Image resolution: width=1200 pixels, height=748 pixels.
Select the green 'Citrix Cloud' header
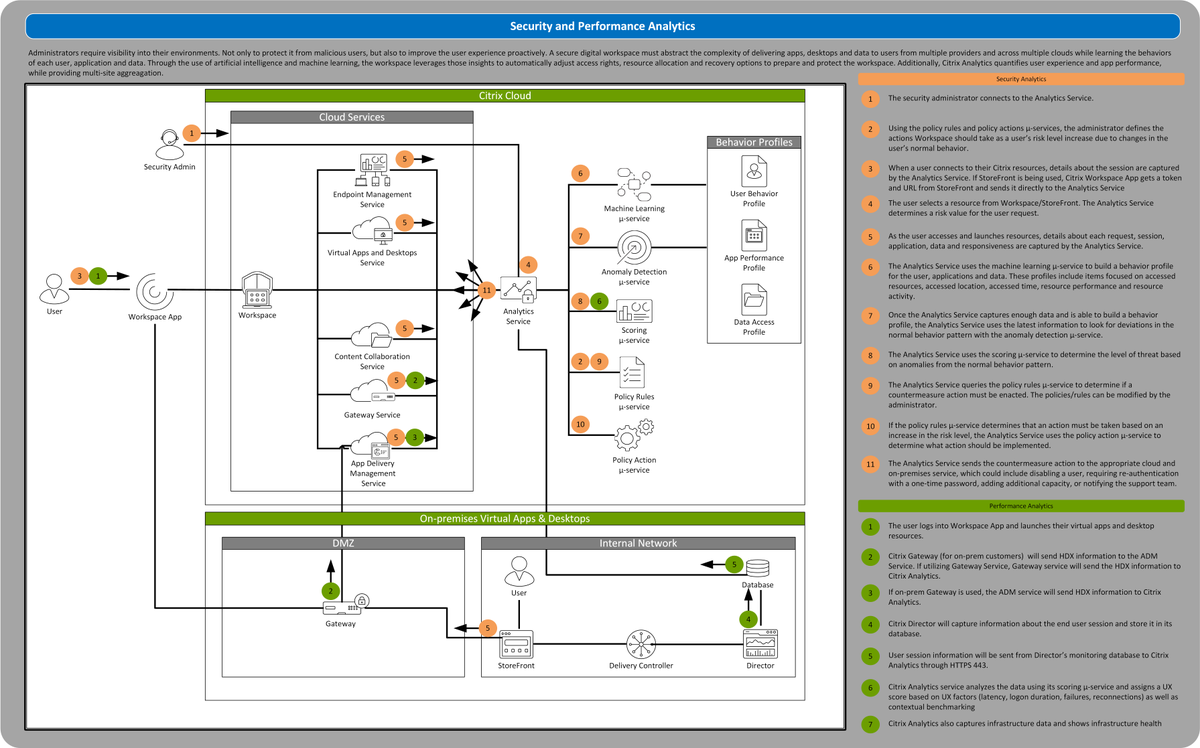coord(505,96)
